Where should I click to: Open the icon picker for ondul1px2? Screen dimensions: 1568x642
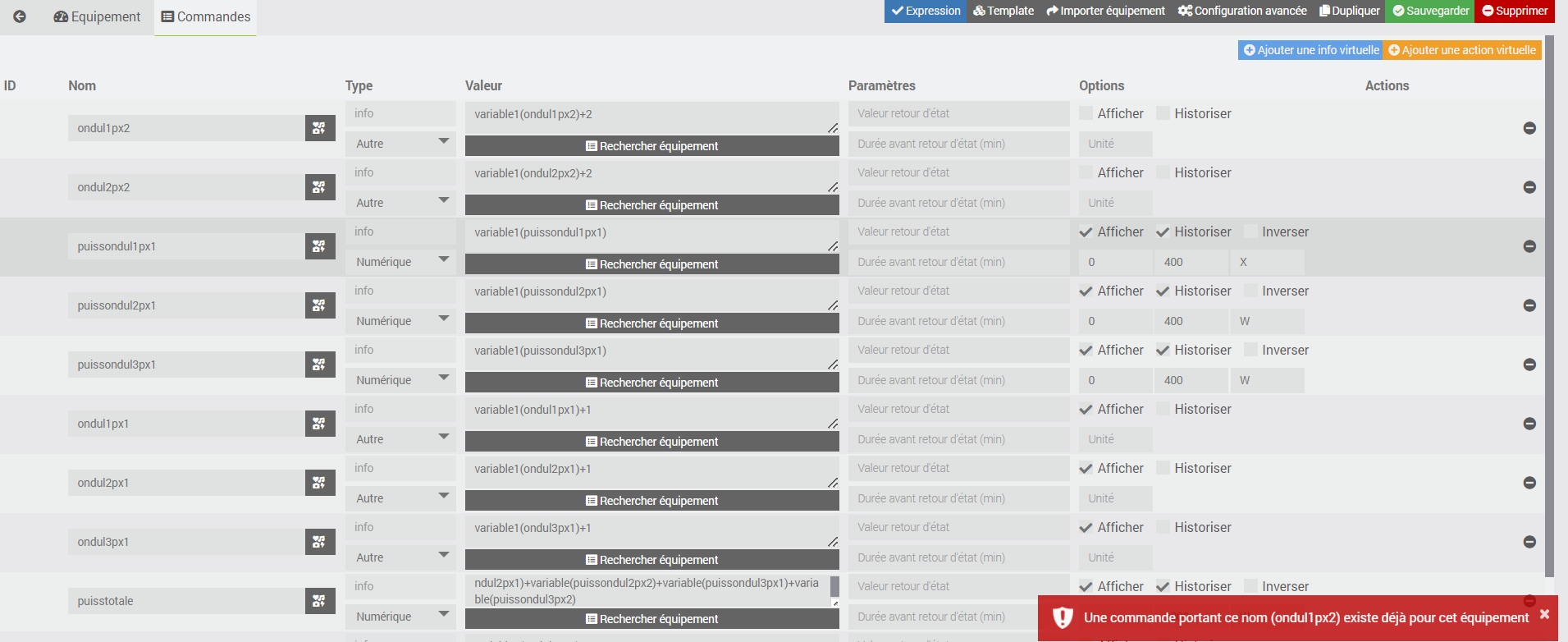coord(320,128)
